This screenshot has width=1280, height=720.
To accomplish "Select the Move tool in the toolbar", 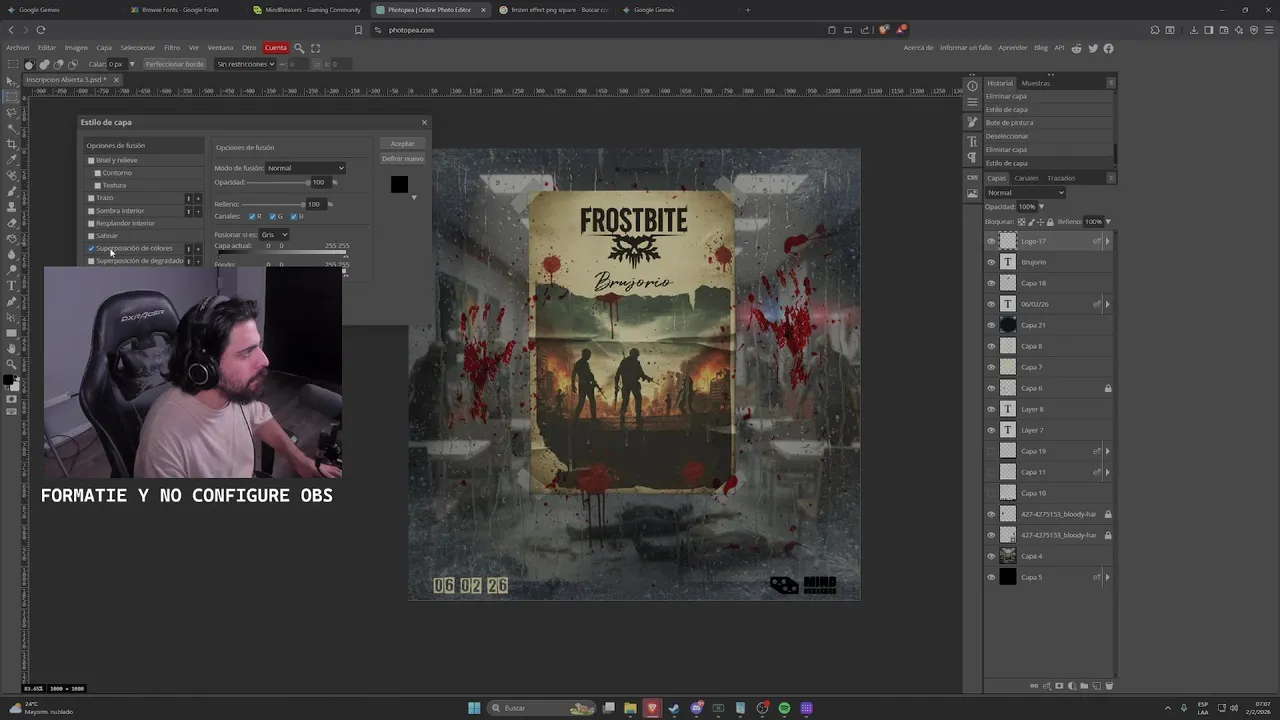I will pyautogui.click(x=12, y=81).
